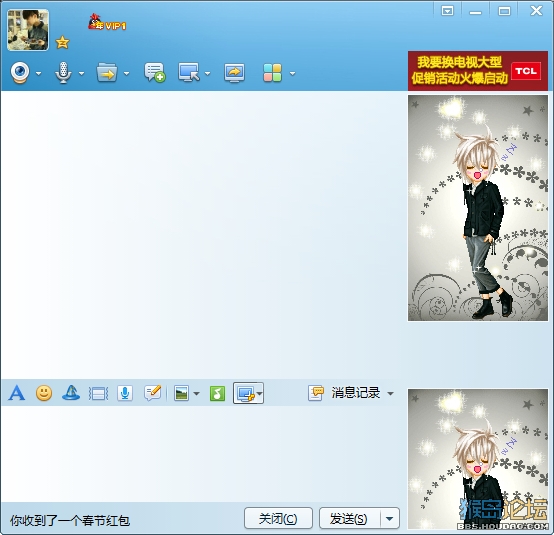Click the 发送(S) button

pyautogui.click(x=349, y=518)
